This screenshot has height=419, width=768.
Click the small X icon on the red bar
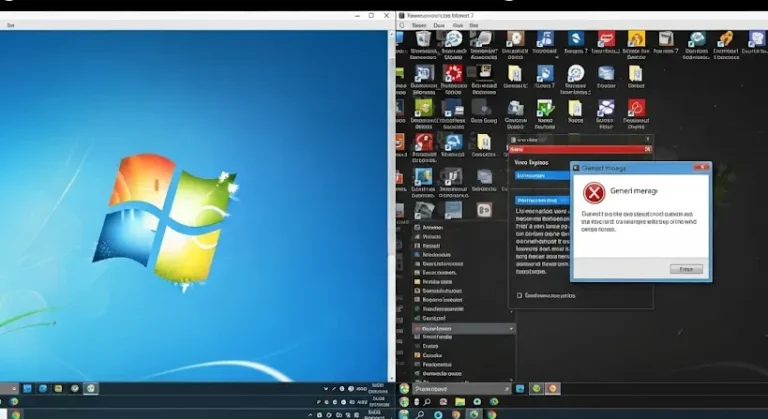[x=648, y=149]
